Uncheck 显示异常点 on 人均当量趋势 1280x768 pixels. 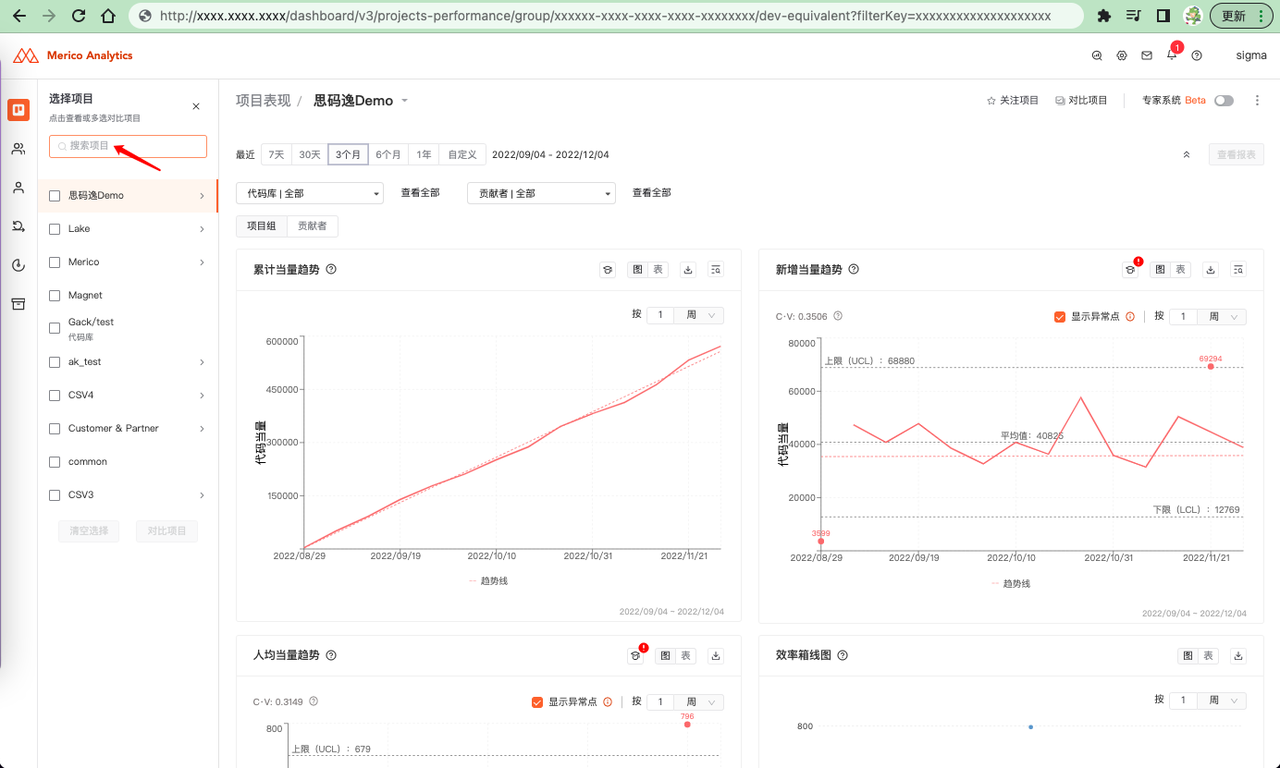[x=537, y=702]
